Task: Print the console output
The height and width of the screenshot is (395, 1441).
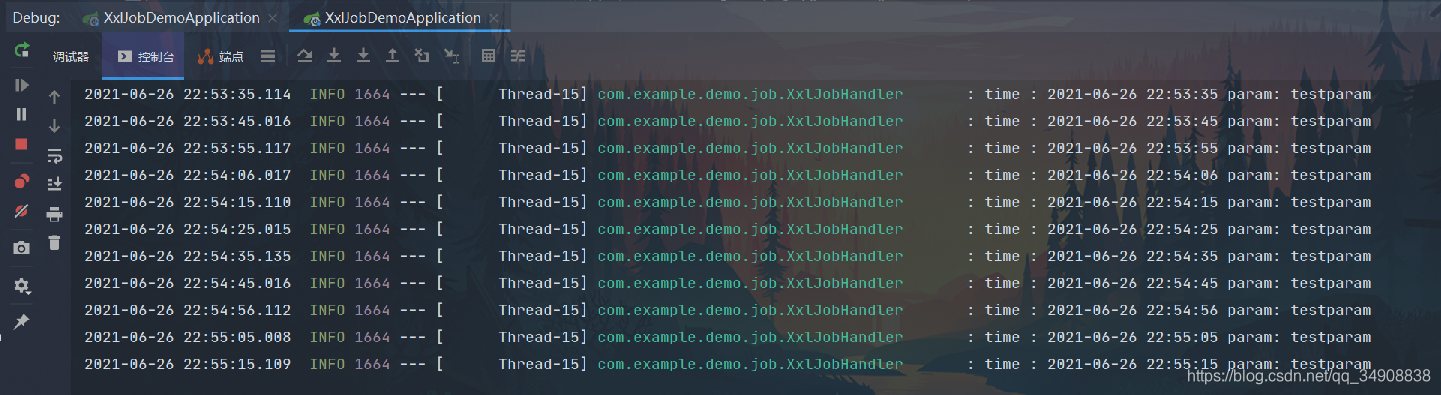Action: pyautogui.click(x=55, y=214)
